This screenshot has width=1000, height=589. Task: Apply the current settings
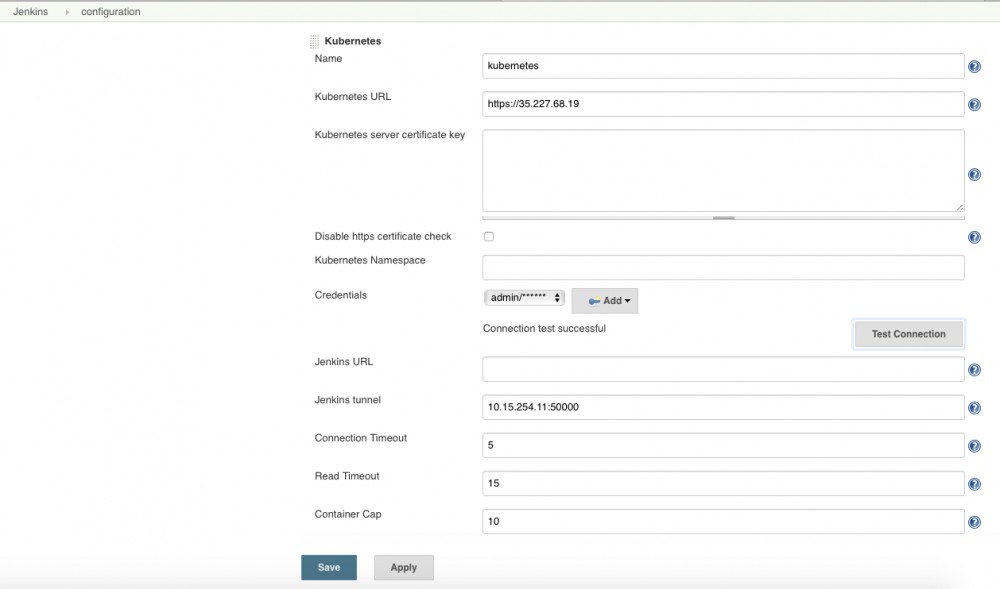tap(403, 567)
